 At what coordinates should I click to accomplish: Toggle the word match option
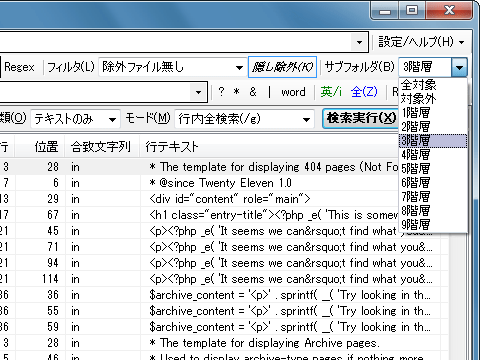click(x=293, y=92)
